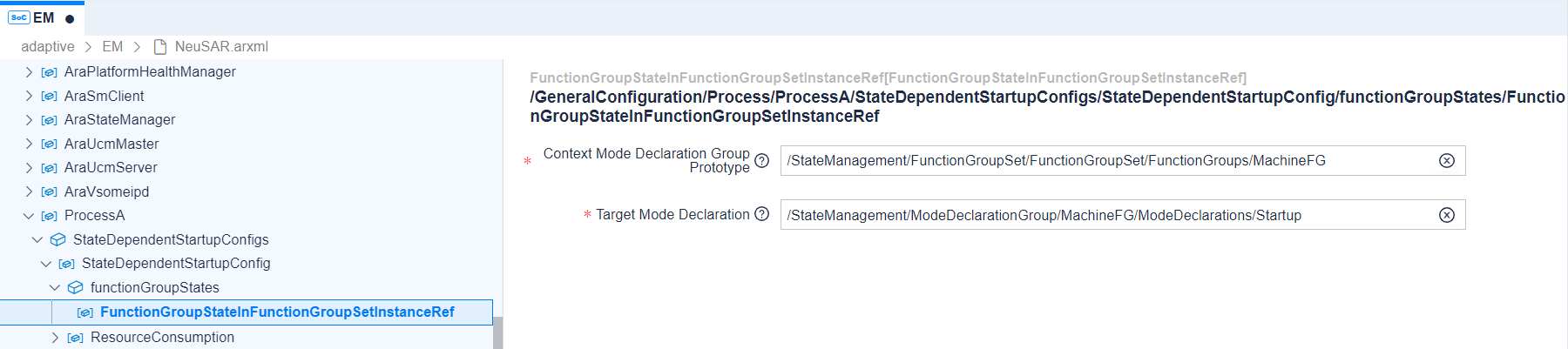Screen dimensions: 1568x349
Task: Click the StateDependentStartupConfigs cube icon
Action: (58, 239)
